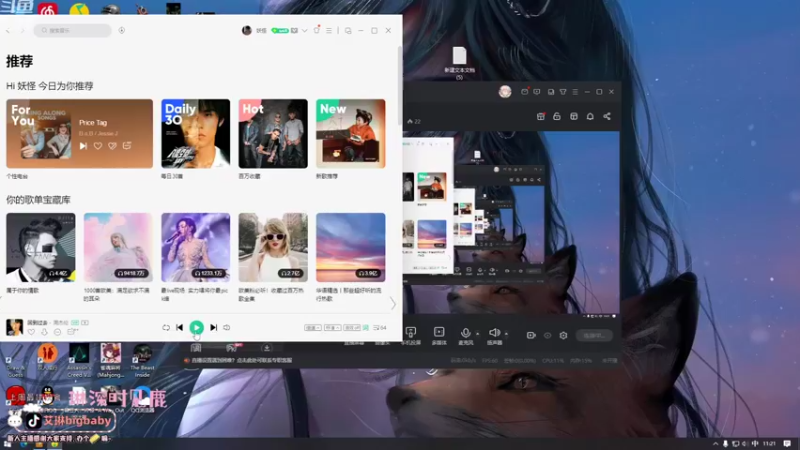Click the music player vertical scrollbar

click(400, 87)
